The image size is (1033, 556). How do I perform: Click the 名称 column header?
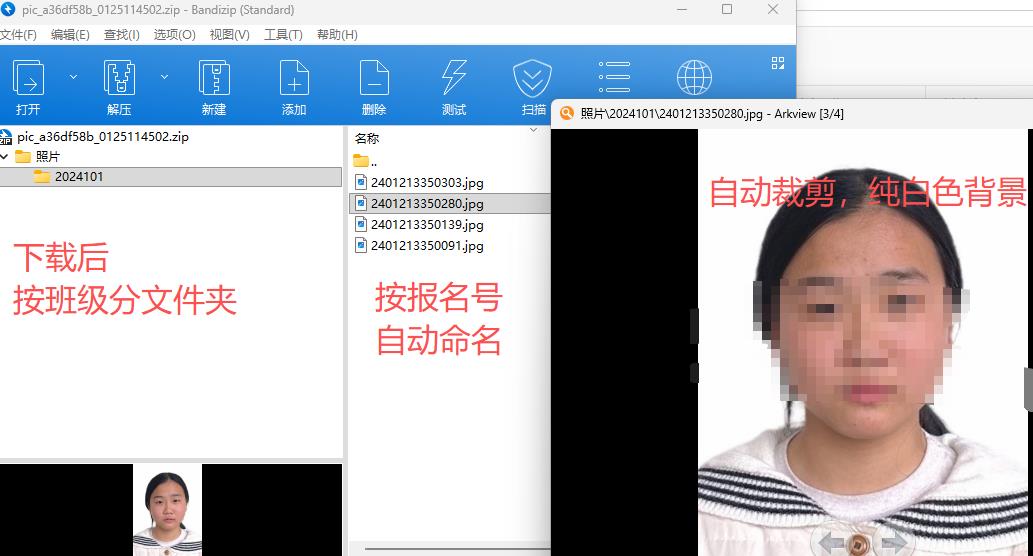368,139
